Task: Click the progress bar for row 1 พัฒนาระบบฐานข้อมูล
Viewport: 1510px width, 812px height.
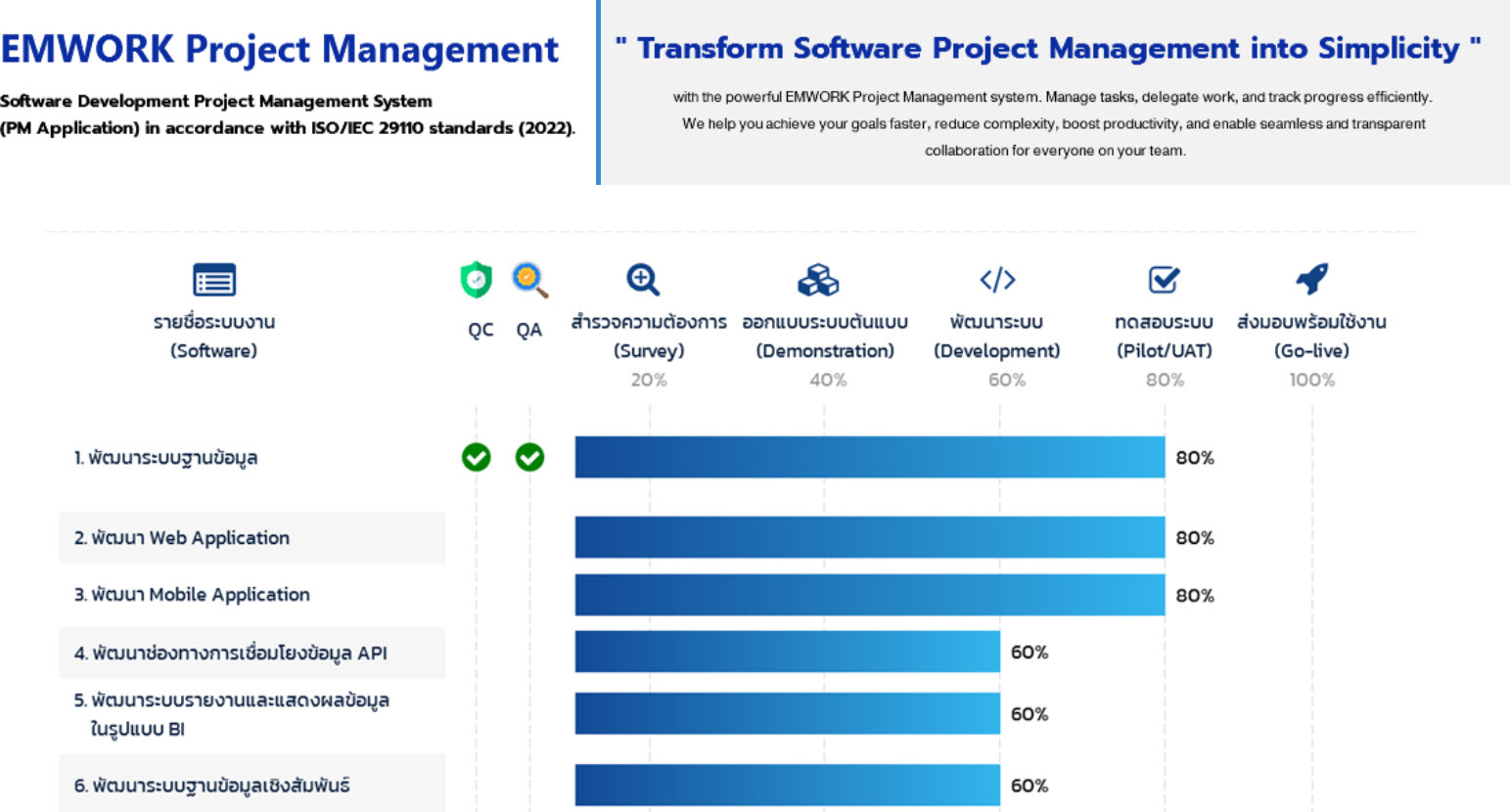Action: (x=870, y=457)
